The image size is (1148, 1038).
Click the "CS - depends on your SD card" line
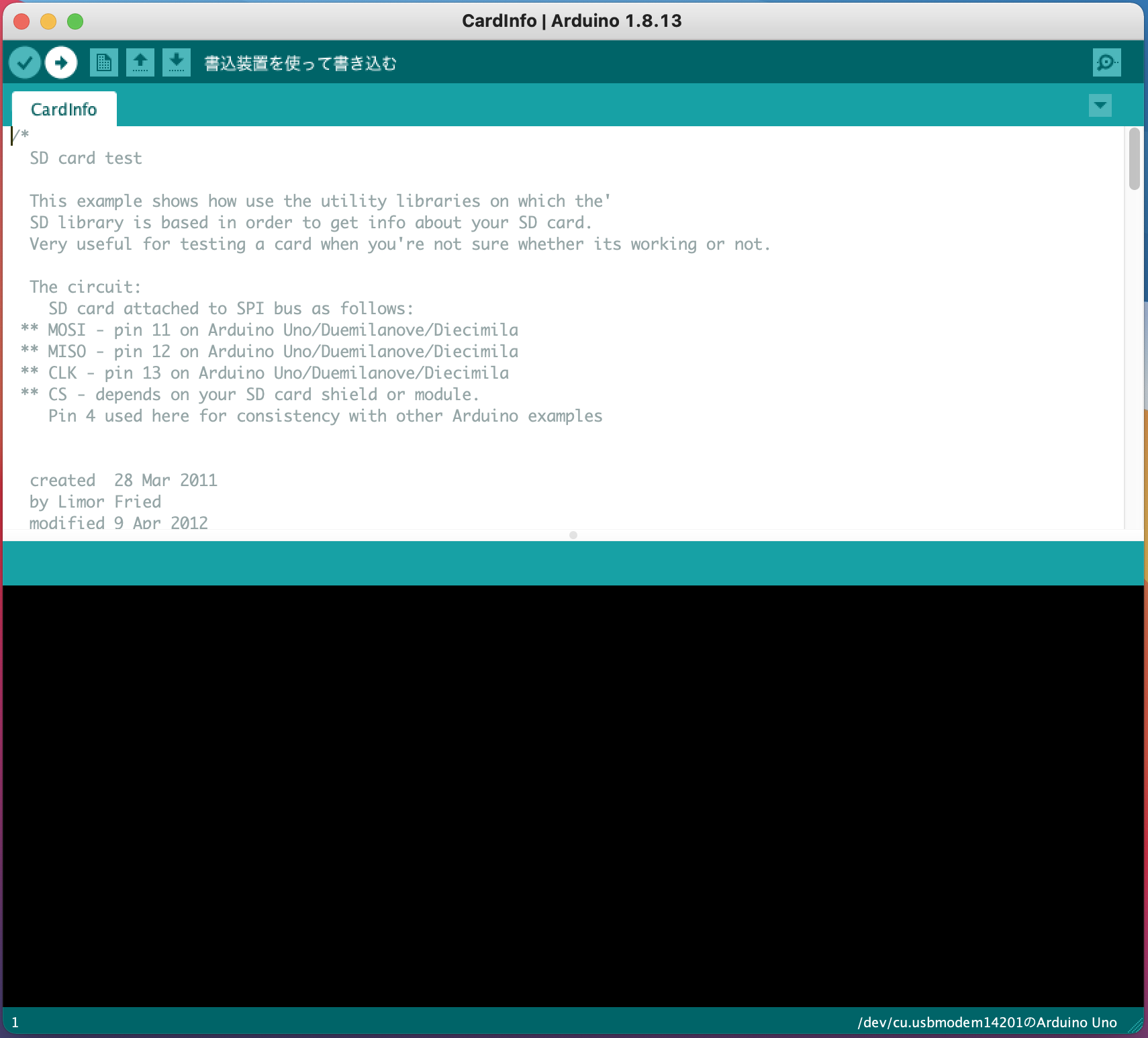click(250, 395)
